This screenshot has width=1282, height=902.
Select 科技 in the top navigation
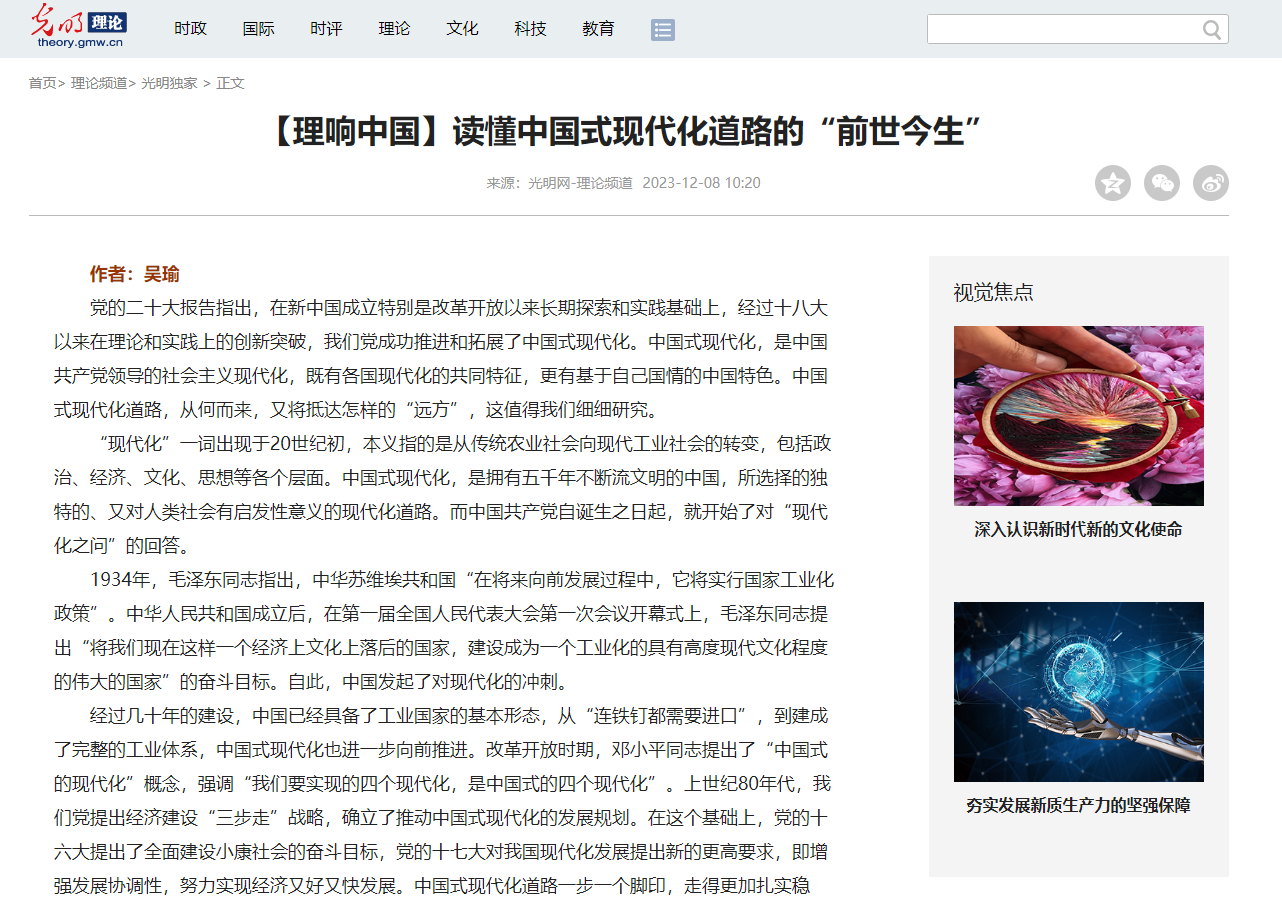click(530, 29)
